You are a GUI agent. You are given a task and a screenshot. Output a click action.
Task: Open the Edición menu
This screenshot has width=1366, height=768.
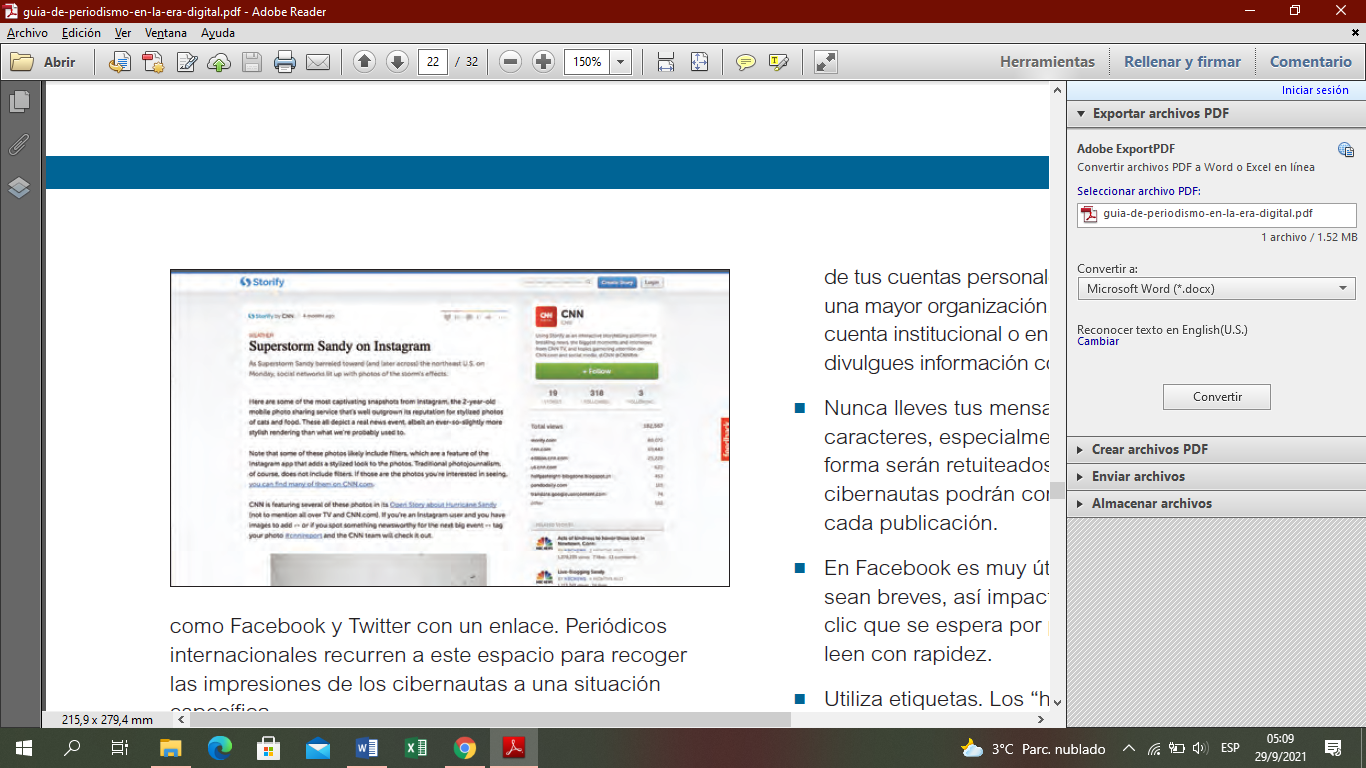(81, 33)
